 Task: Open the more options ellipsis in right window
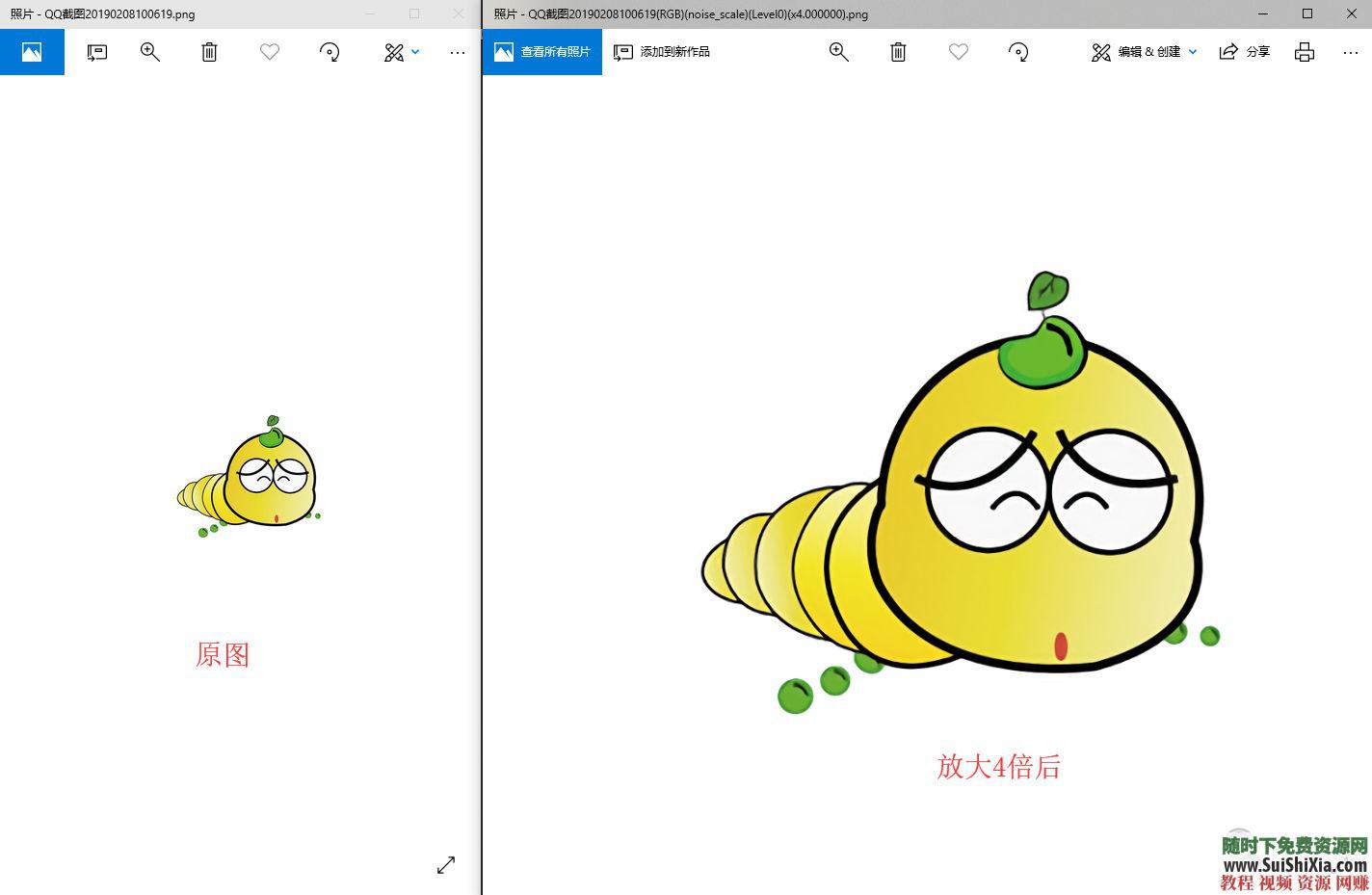pos(1350,52)
